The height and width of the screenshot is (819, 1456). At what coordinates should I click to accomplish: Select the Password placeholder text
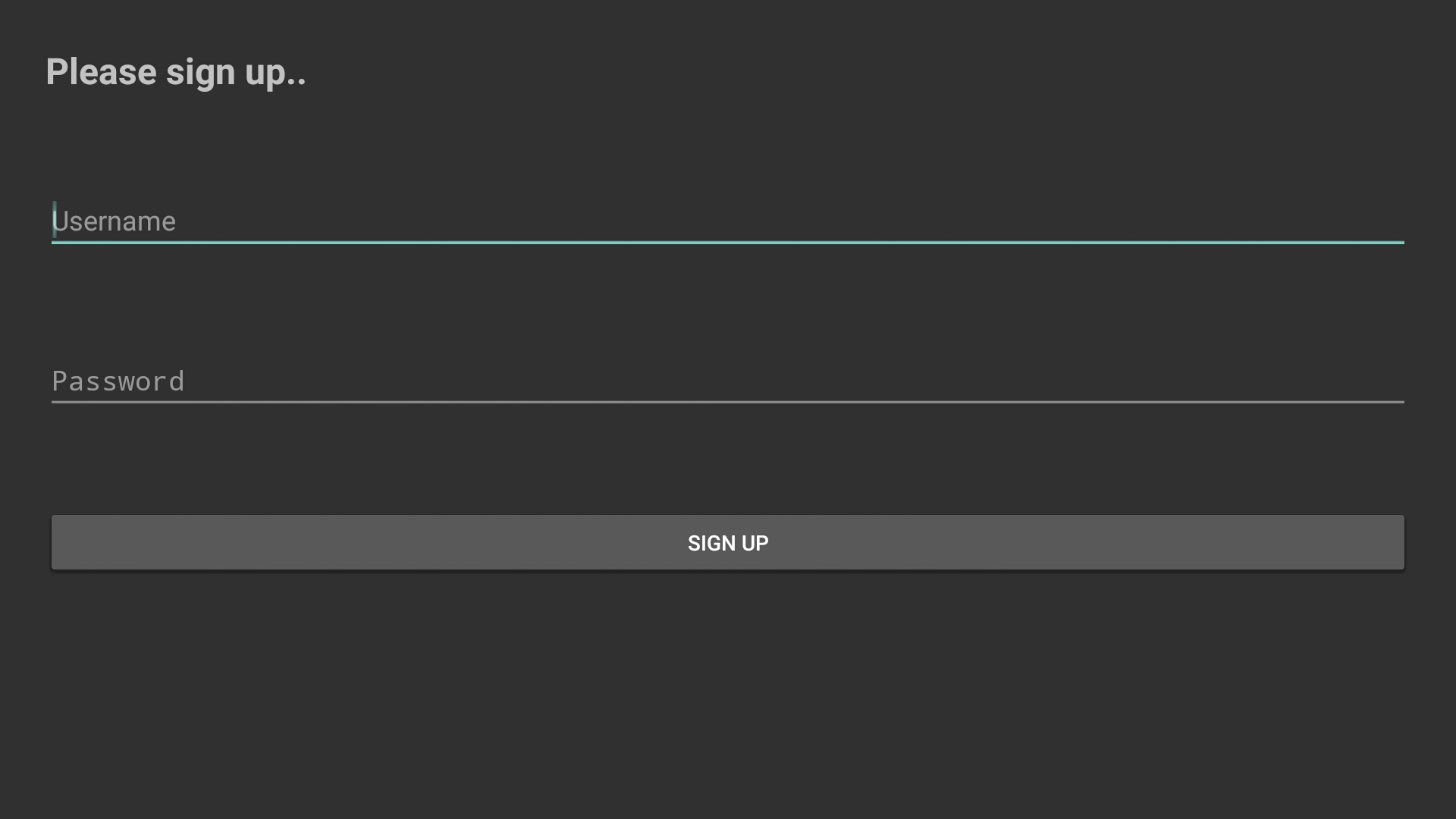(118, 381)
